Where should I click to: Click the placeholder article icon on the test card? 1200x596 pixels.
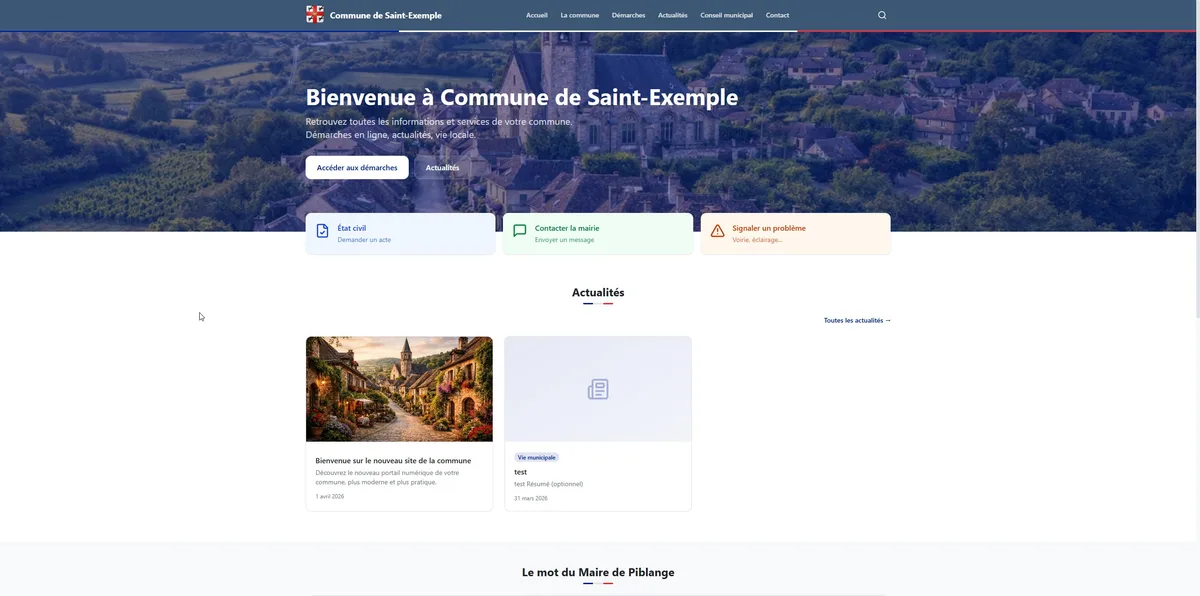[598, 388]
